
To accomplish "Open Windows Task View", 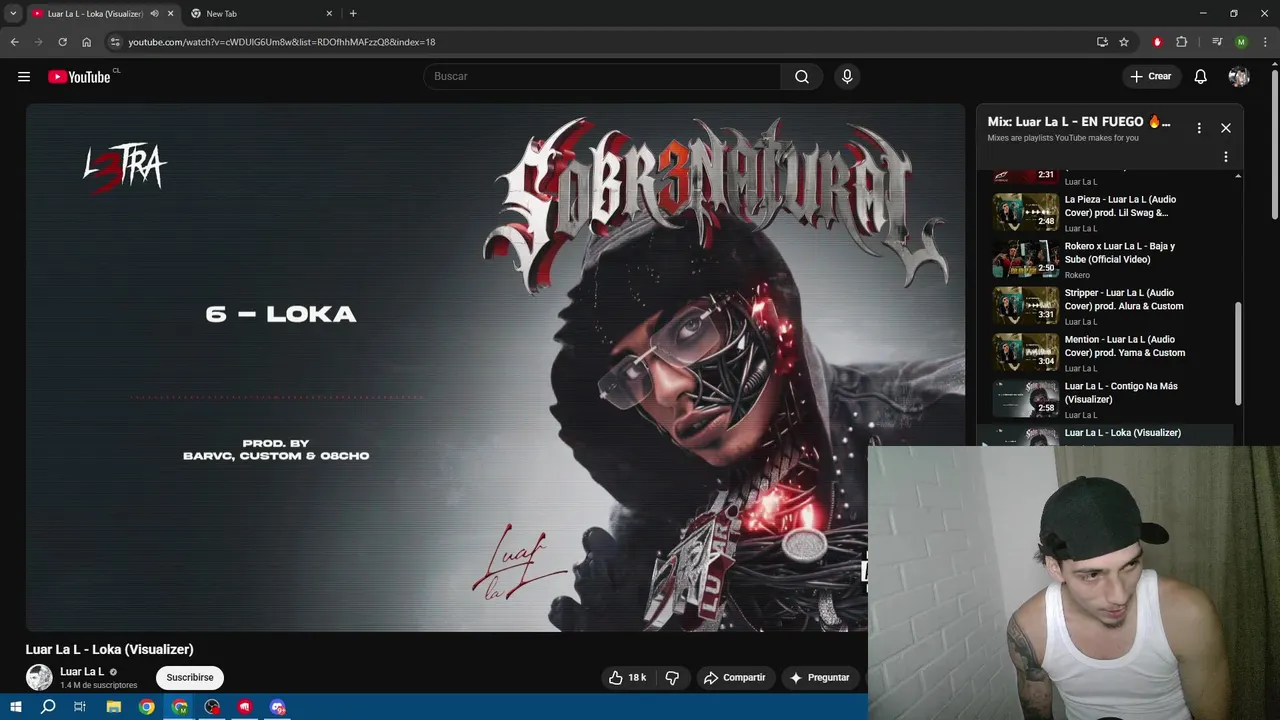I will pyautogui.click(x=80, y=707).
